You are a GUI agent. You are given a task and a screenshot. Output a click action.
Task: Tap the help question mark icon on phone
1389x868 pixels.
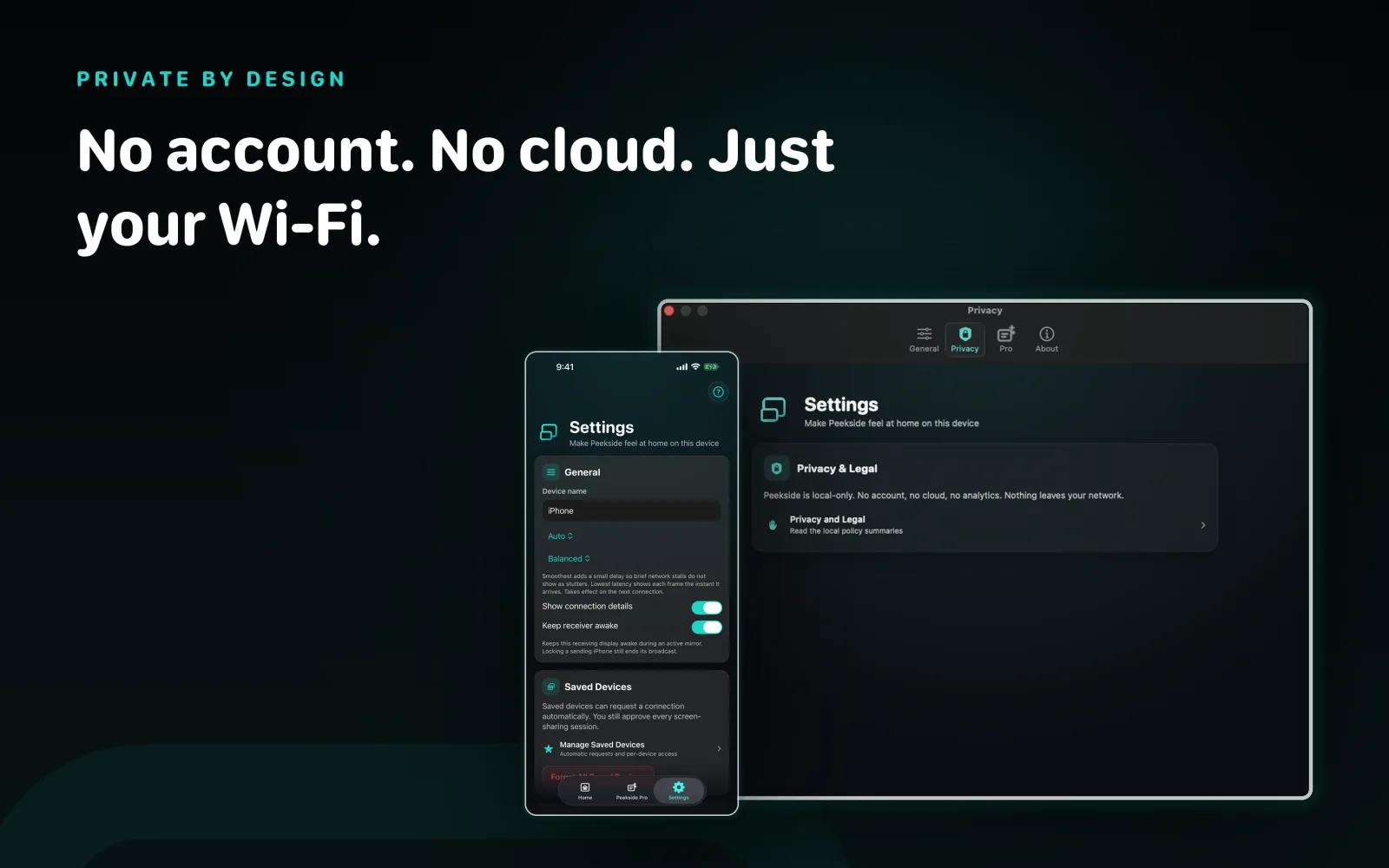pyautogui.click(x=718, y=391)
